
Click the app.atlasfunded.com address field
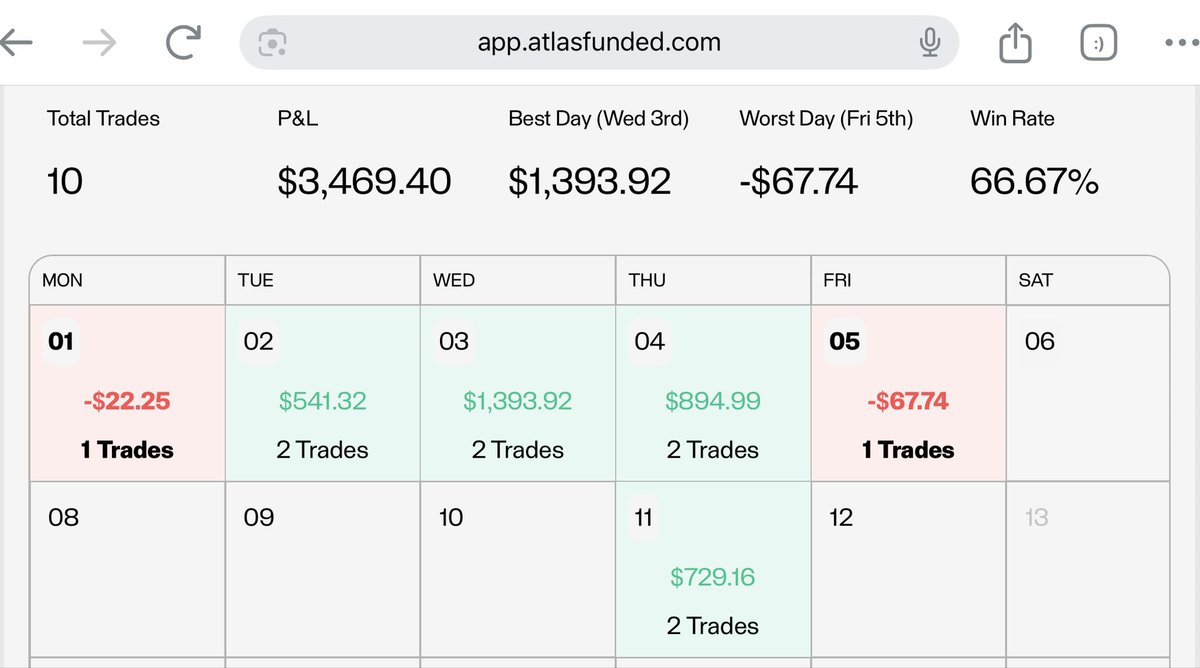tap(599, 43)
